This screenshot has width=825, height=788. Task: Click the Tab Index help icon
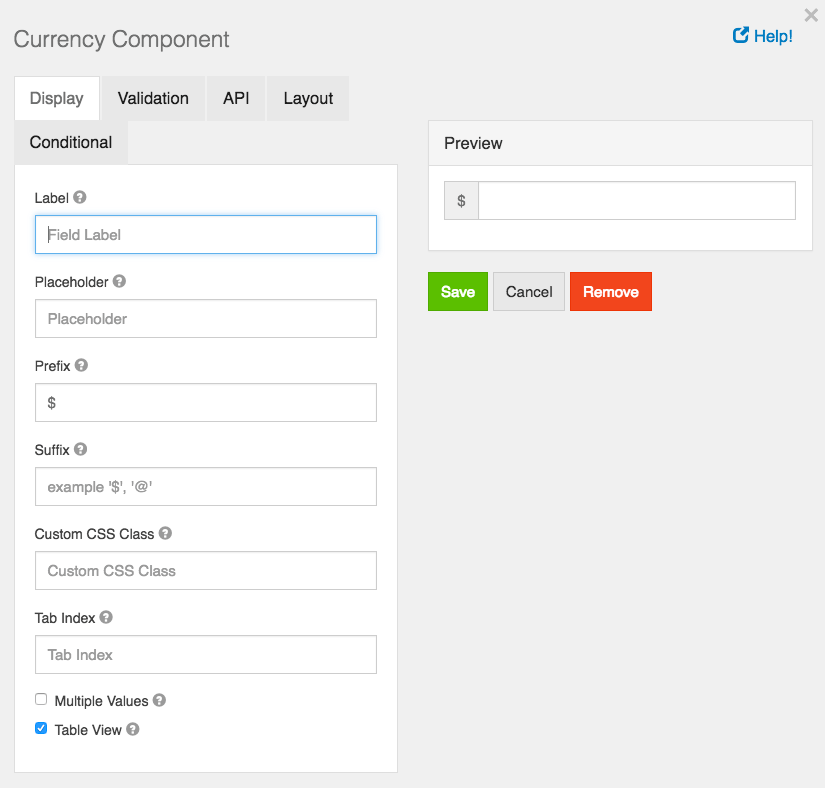click(x=106, y=618)
